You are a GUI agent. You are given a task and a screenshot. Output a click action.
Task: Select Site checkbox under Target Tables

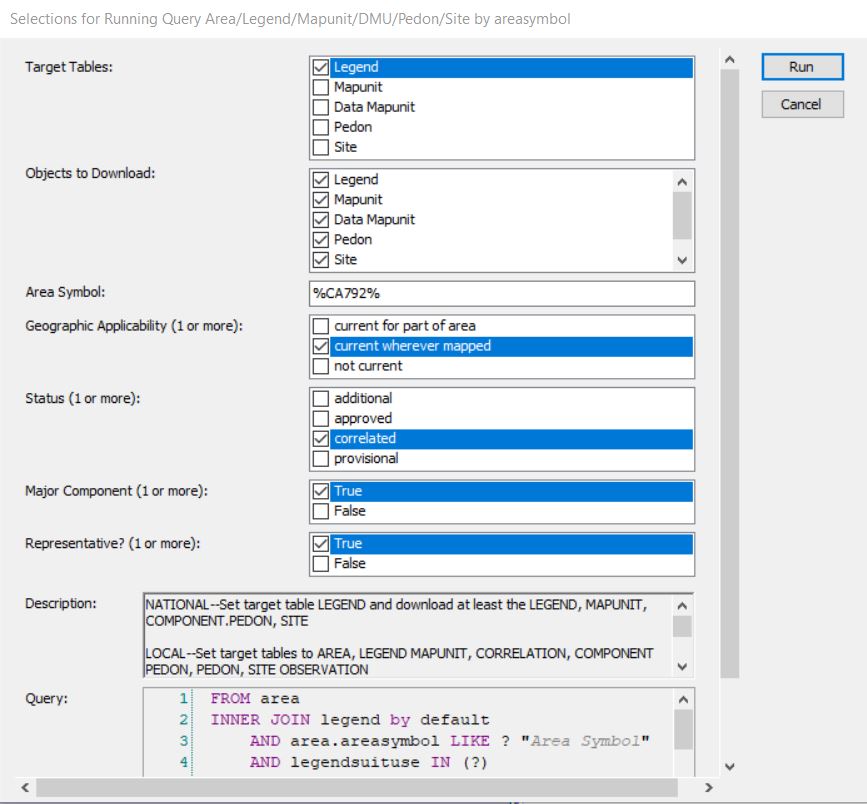(321, 147)
